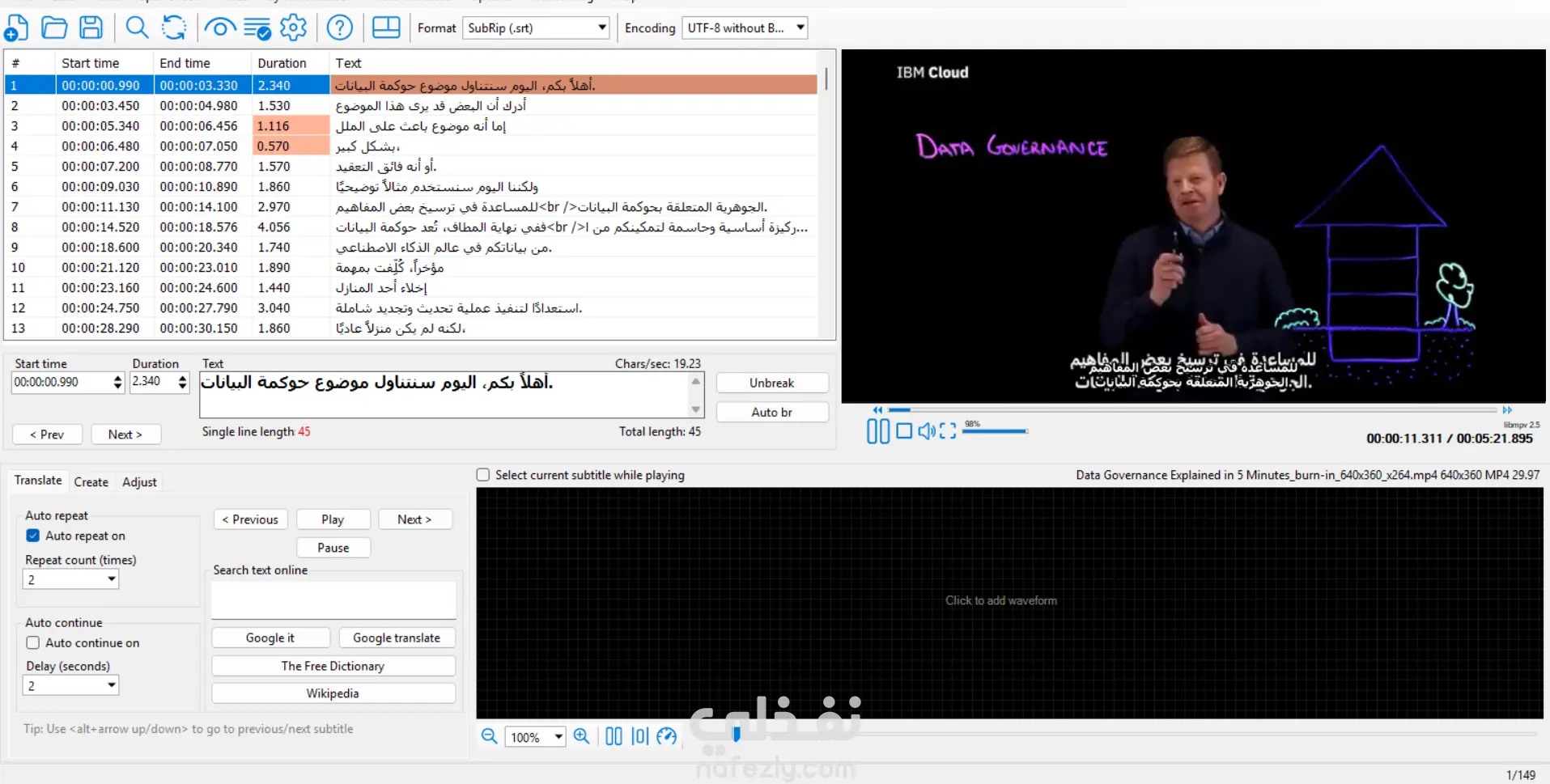Viewport: 1550px width, 784px height.
Task: Enable Auto continue on checkbox
Action: click(33, 642)
